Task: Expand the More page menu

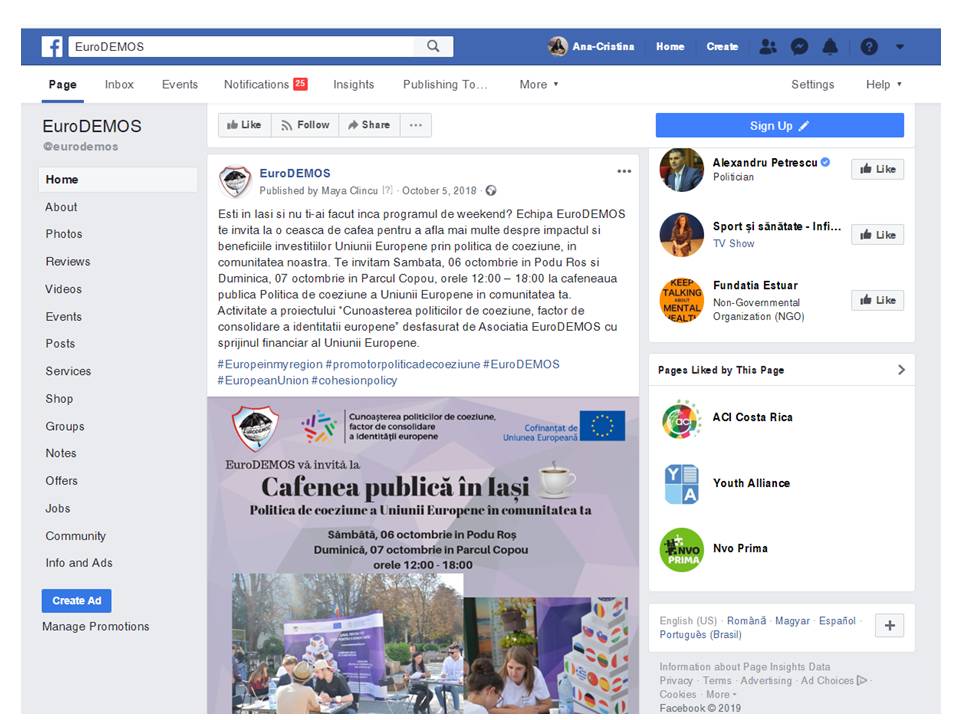Action: click(x=539, y=84)
